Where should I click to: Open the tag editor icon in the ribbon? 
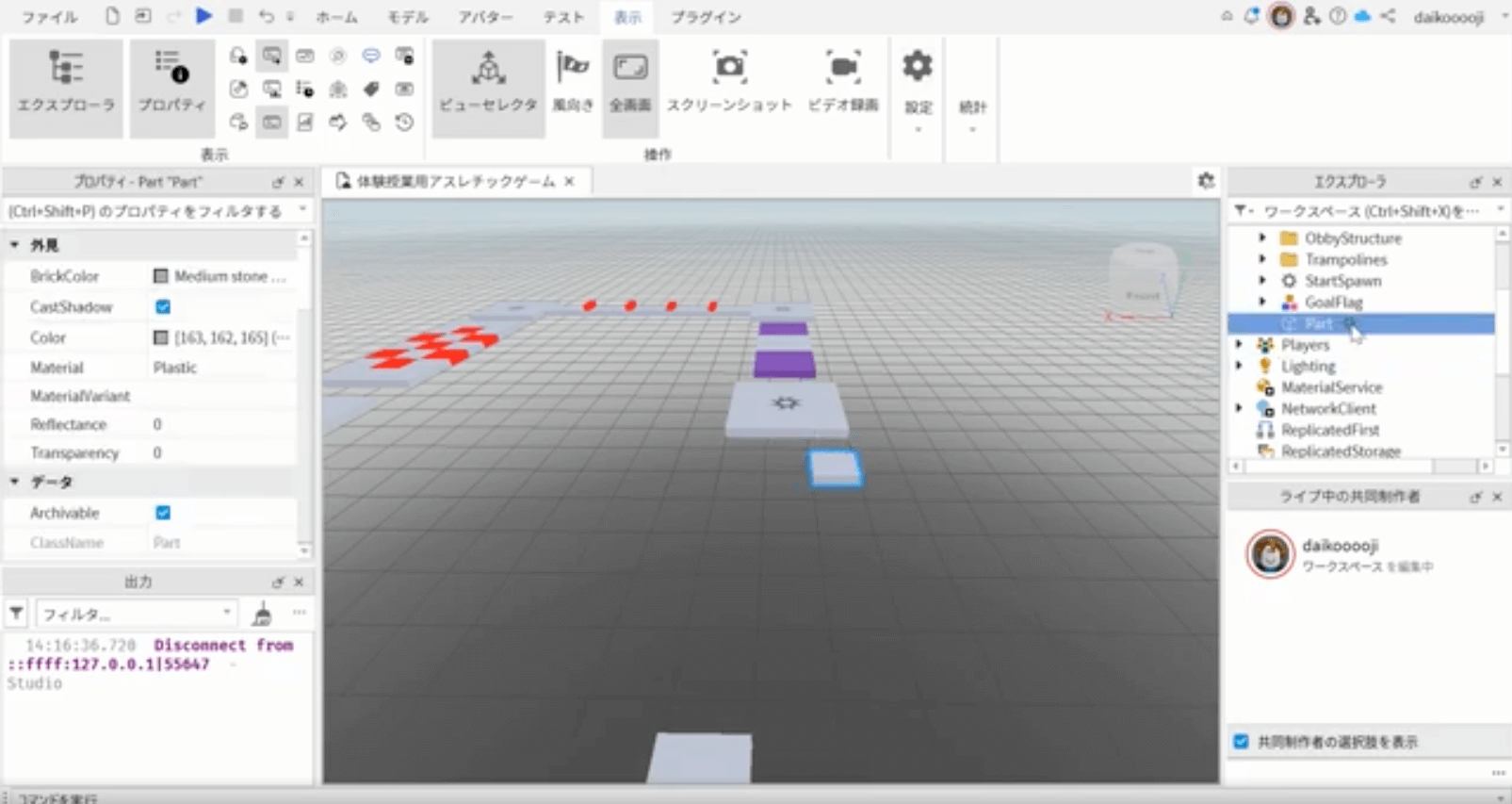tap(371, 89)
